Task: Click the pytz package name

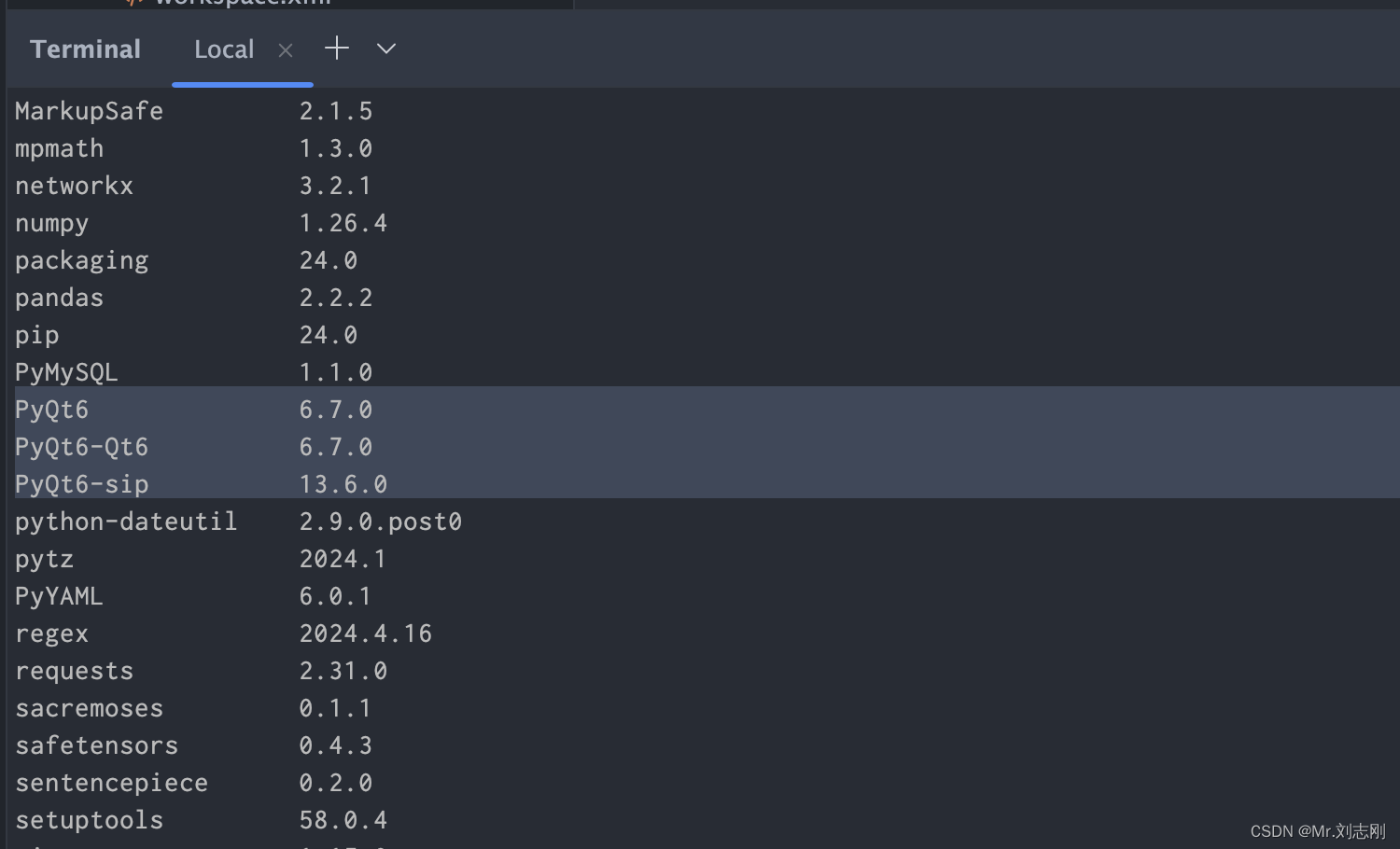Action: click(x=44, y=560)
